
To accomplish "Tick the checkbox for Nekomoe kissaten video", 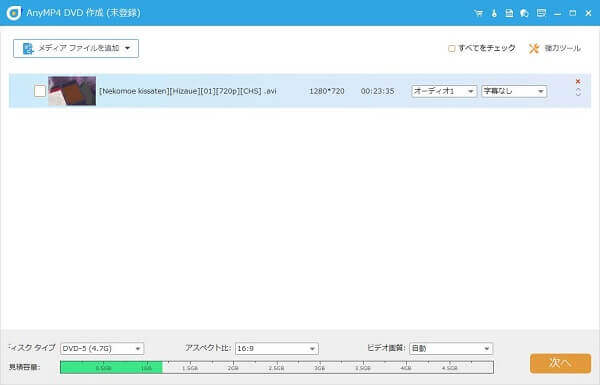I will (x=40, y=91).
